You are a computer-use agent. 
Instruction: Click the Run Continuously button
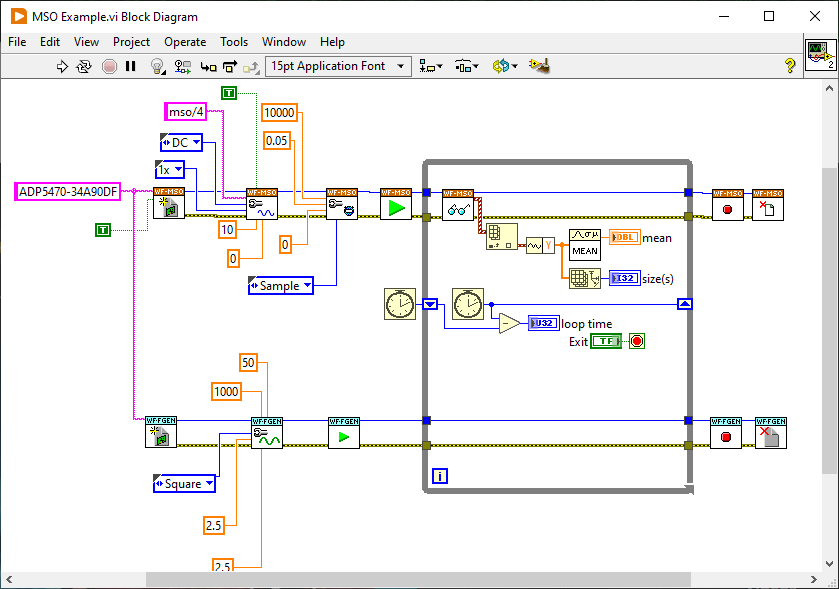tap(83, 66)
